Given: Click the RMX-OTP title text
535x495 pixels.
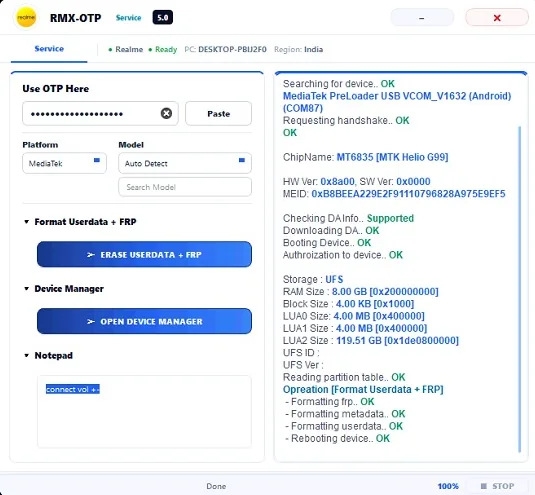Looking at the screenshot, I should pos(75,18).
